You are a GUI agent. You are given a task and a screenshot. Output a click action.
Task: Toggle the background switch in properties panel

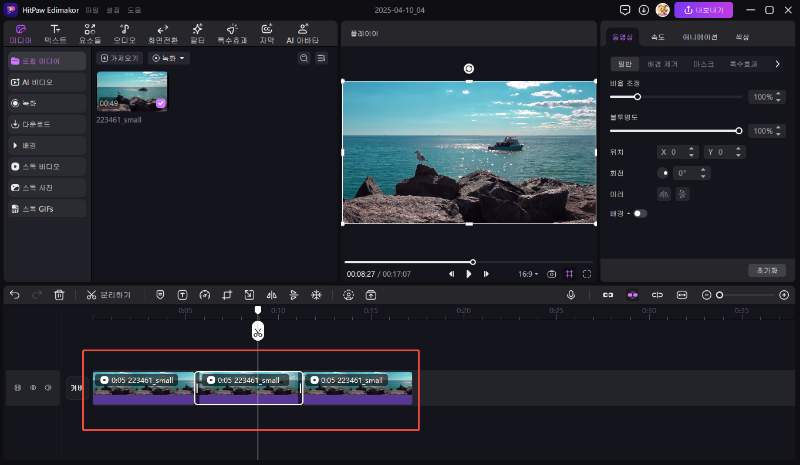639,213
